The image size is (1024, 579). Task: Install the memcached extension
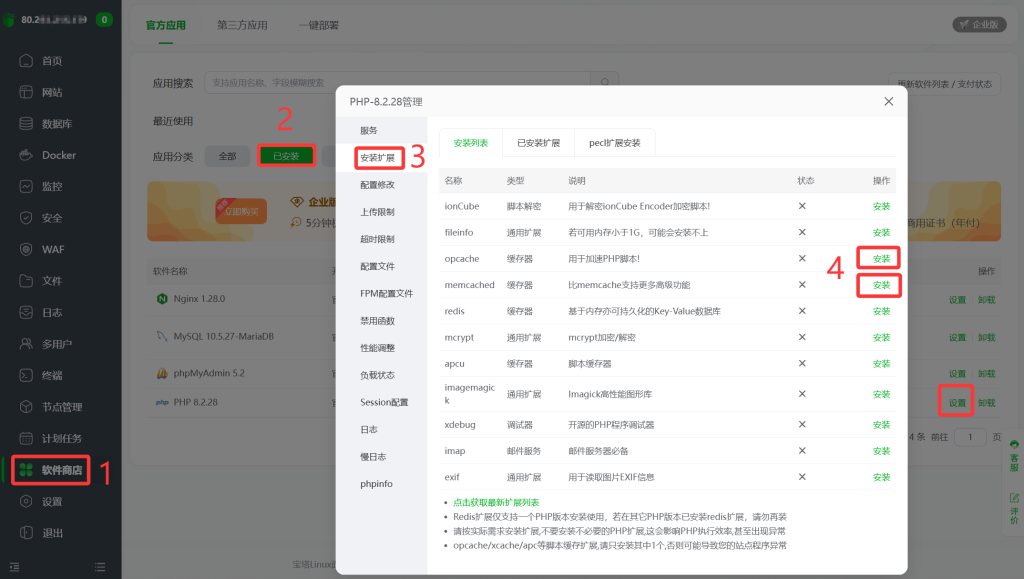pos(879,285)
